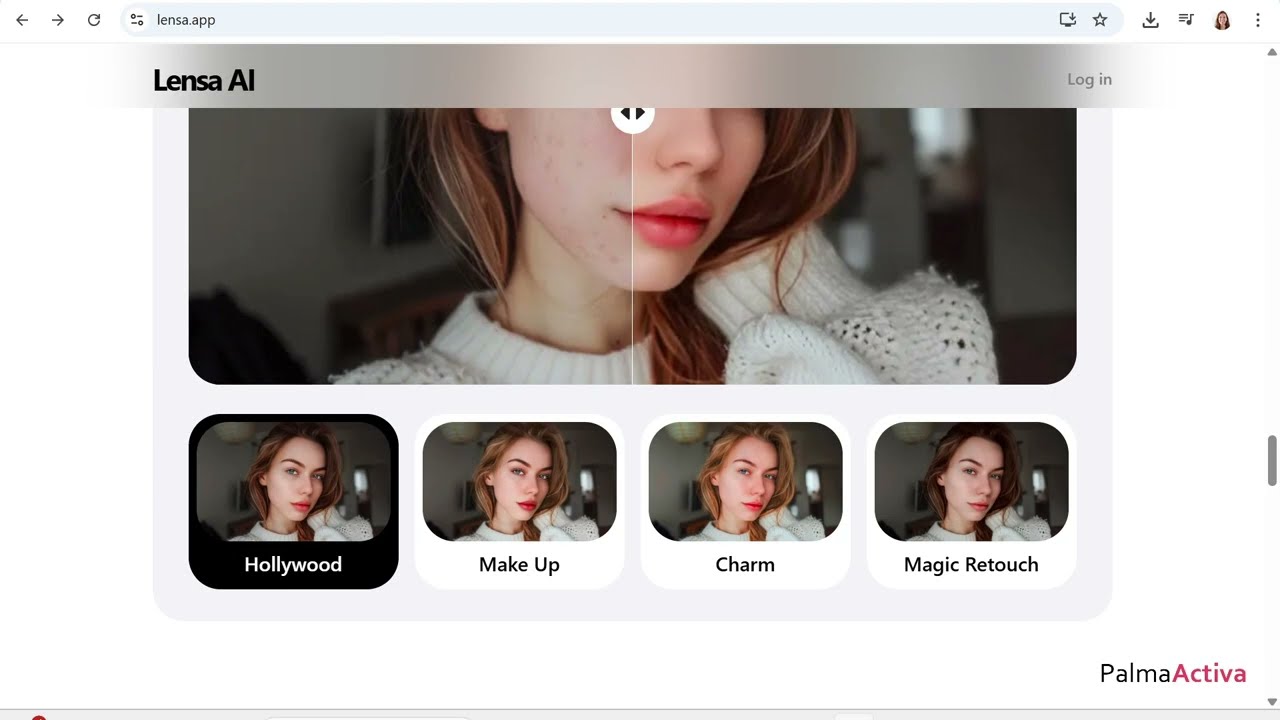Image resolution: width=1280 pixels, height=720 pixels.
Task: Open the Chrome profile avatar
Action: [x=1222, y=20]
